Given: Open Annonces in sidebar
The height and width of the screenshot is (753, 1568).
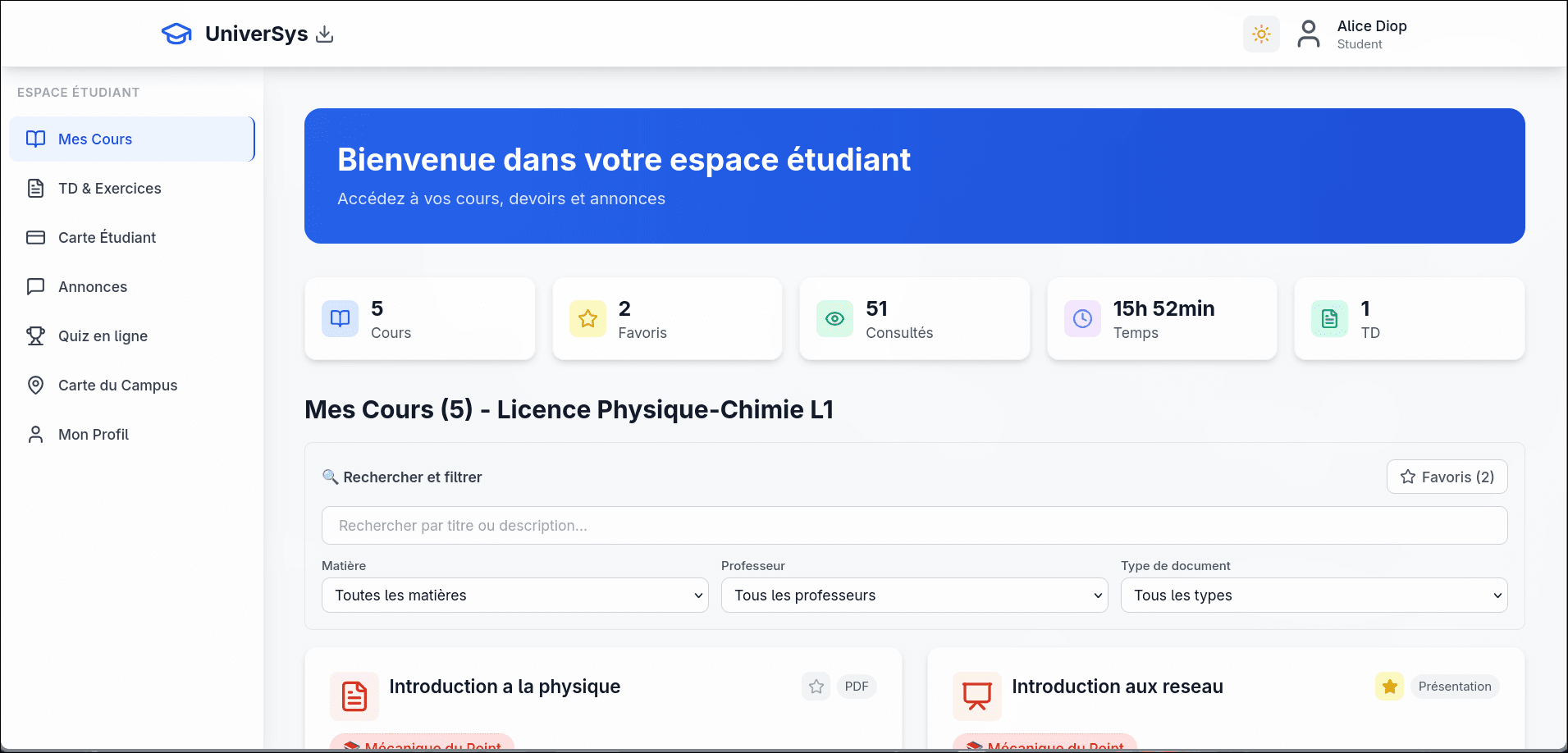Looking at the screenshot, I should [132, 286].
